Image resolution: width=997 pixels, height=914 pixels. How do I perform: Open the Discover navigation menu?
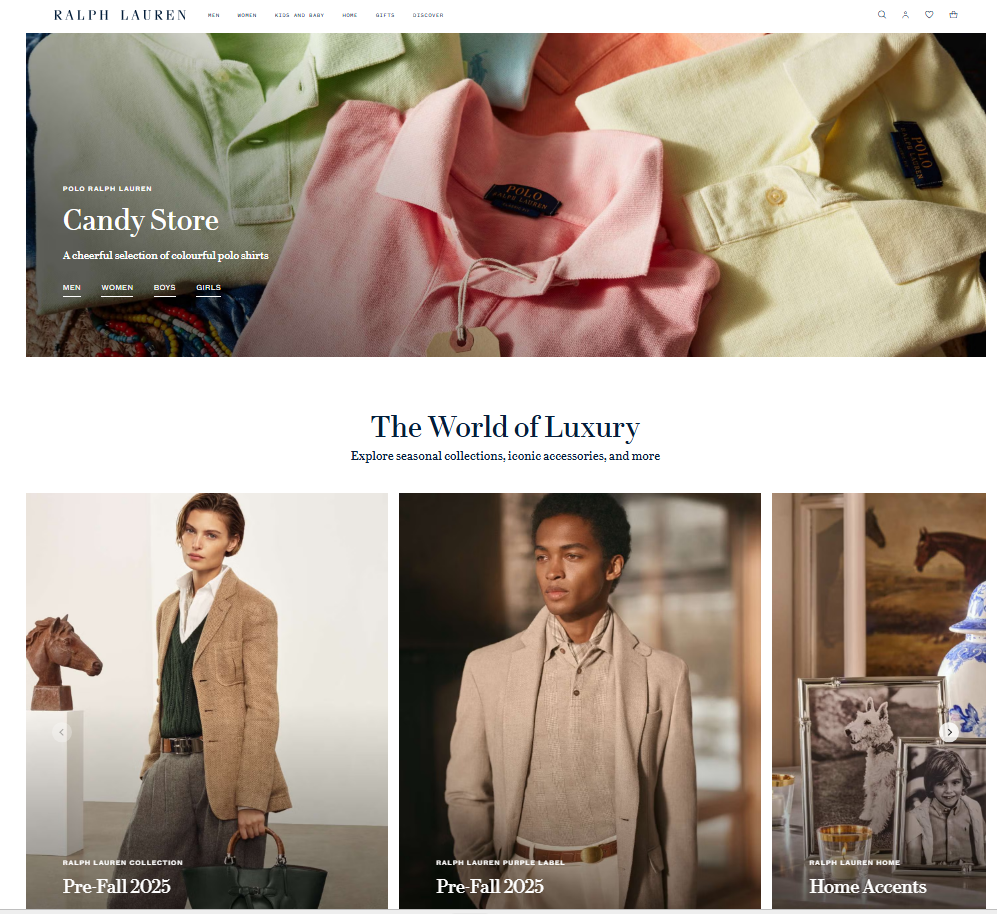(428, 15)
